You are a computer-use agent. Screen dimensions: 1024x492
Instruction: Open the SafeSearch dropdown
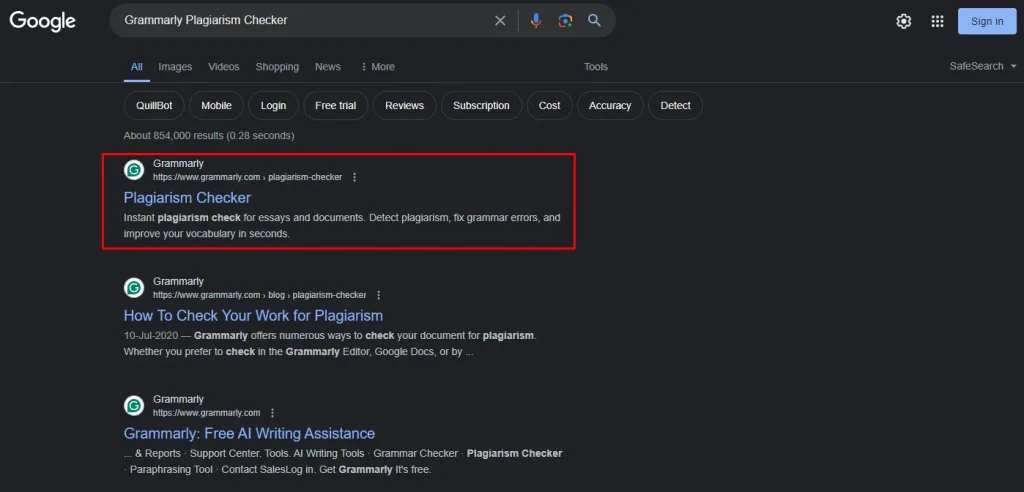tap(983, 66)
